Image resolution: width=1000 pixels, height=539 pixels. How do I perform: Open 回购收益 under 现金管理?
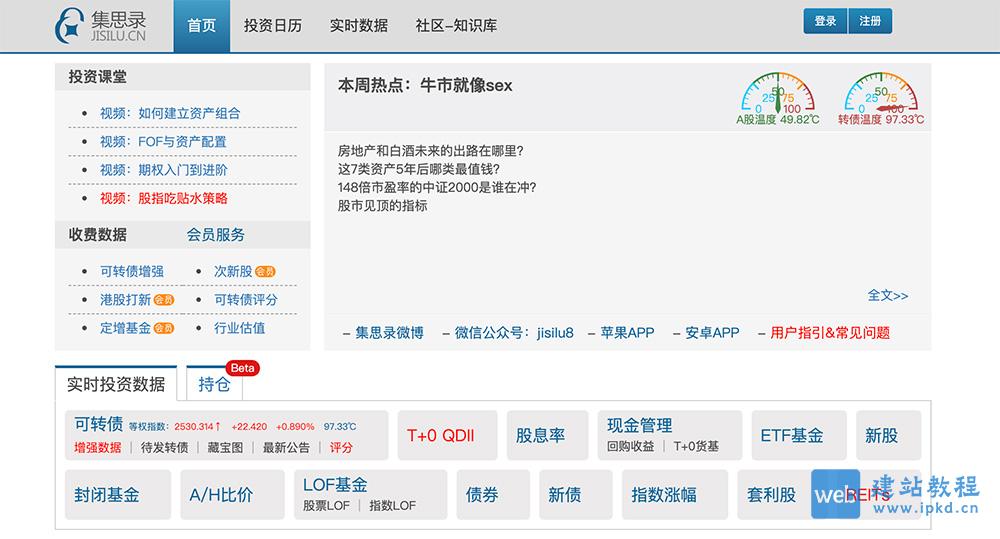pyautogui.click(x=630, y=447)
